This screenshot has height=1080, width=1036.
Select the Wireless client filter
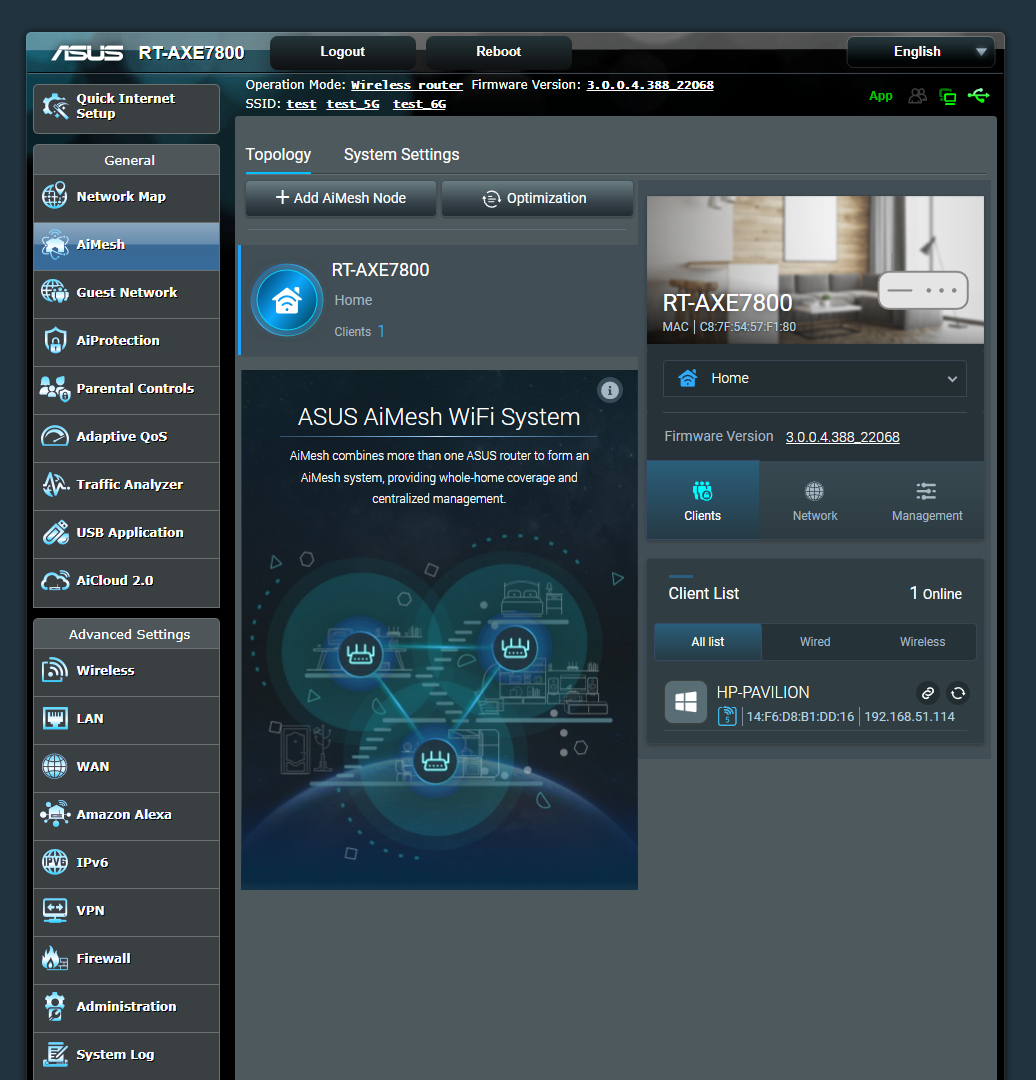tap(922, 642)
